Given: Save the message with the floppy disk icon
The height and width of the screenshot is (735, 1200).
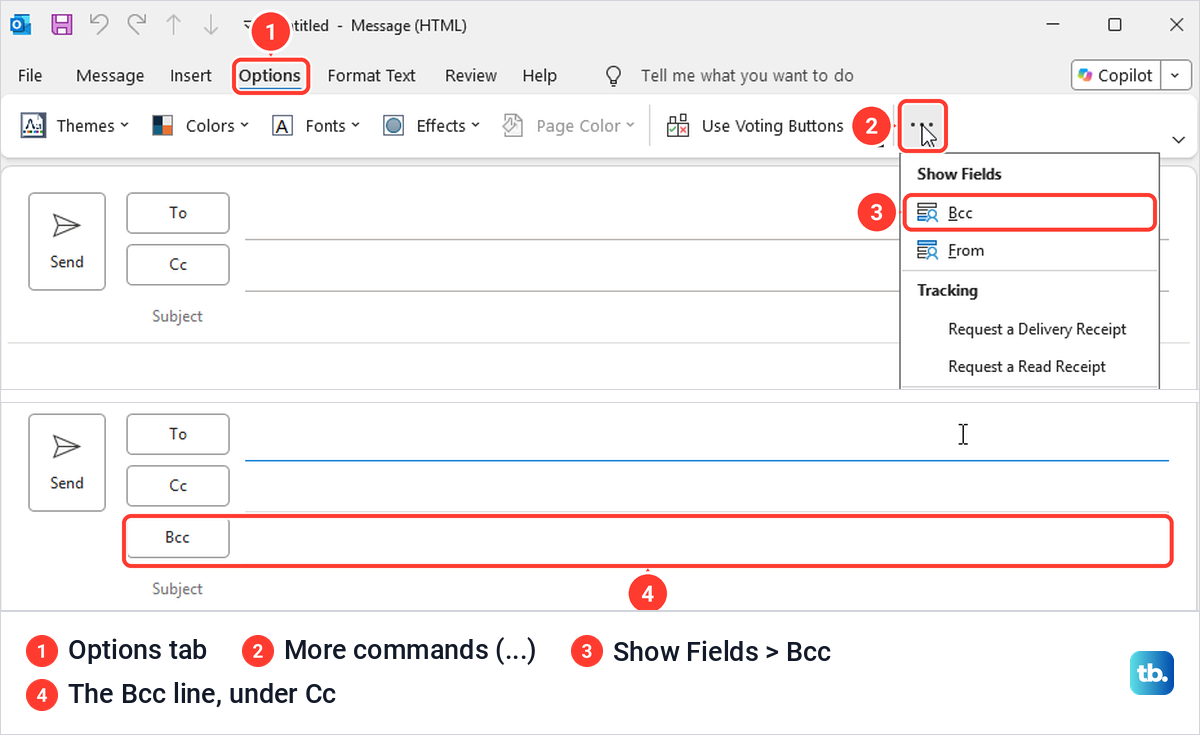Looking at the screenshot, I should 61,25.
